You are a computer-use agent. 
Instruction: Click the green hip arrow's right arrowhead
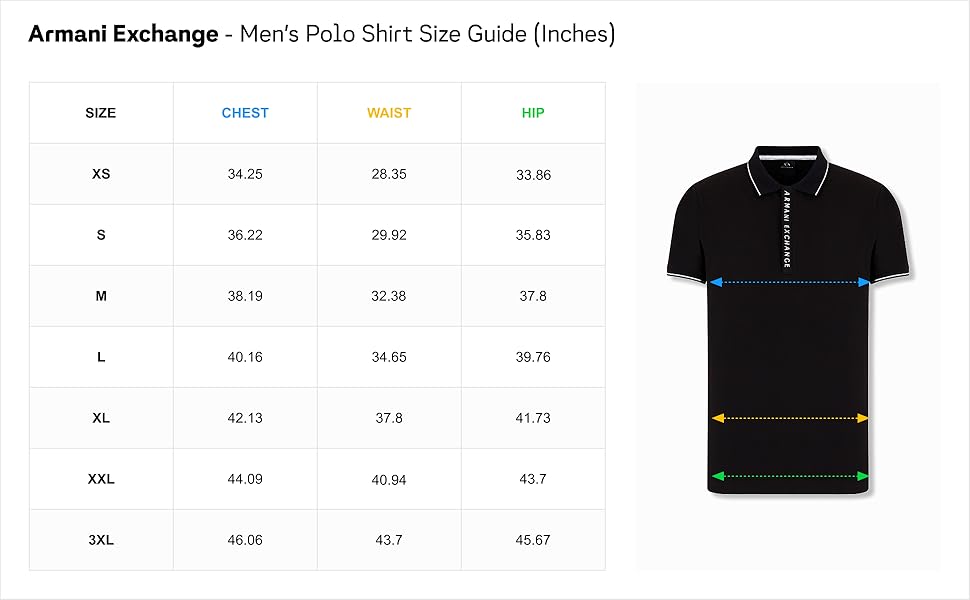tap(862, 476)
